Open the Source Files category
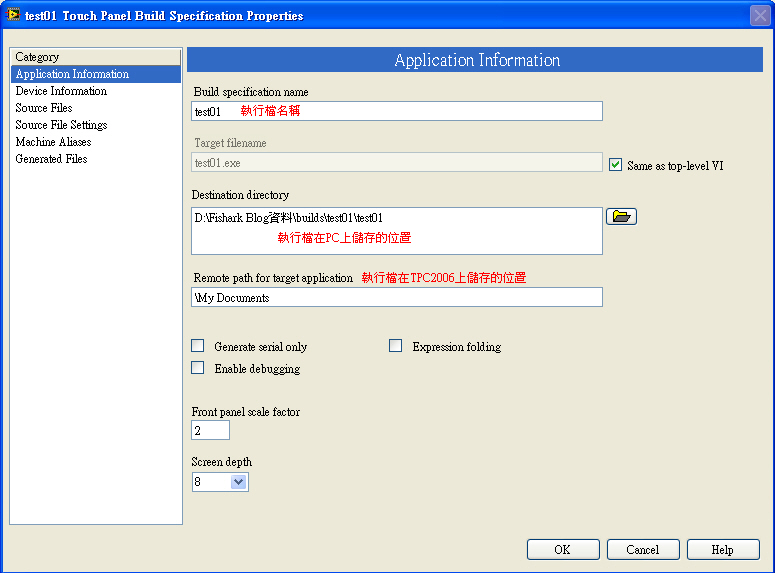Image resolution: width=775 pixels, height=573 pixels. tap(96, 108)
